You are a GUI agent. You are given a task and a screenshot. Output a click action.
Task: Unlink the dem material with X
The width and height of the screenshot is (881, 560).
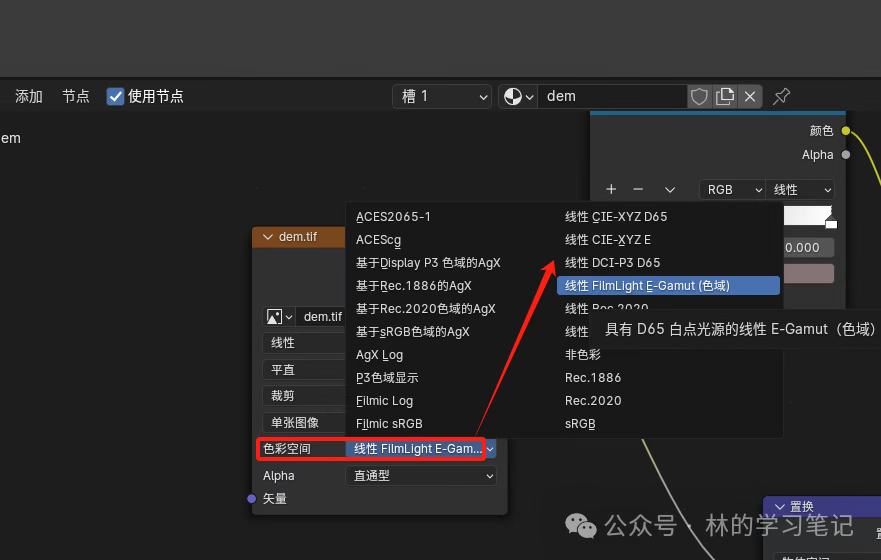point(750,96)
